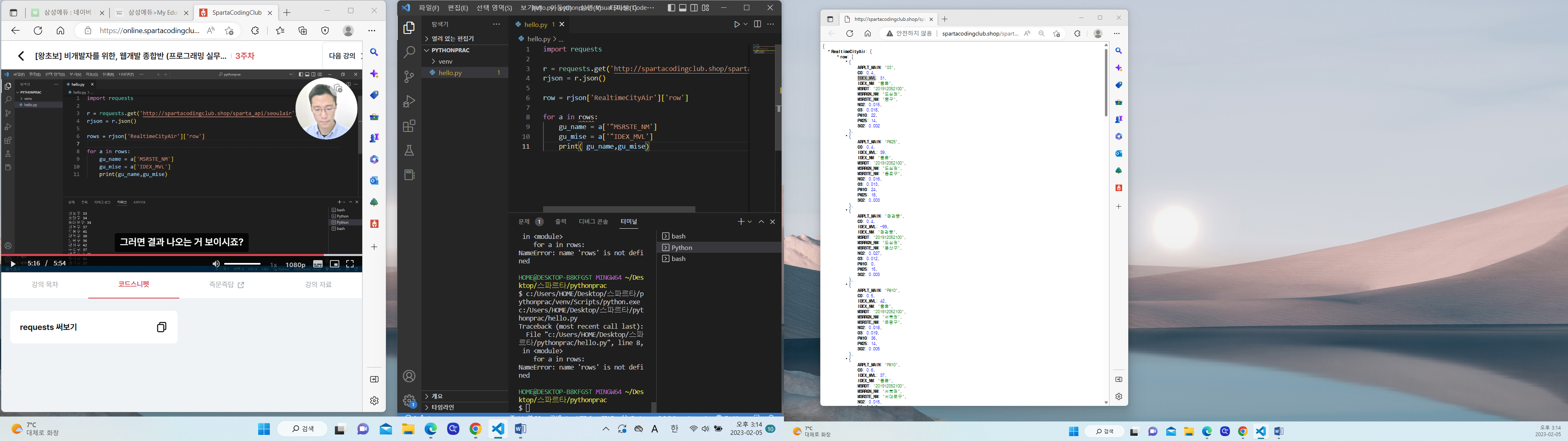Open the Selection menu in VS Code
The height and width of the screenshot is (441, 1568).
pos(494,8)
